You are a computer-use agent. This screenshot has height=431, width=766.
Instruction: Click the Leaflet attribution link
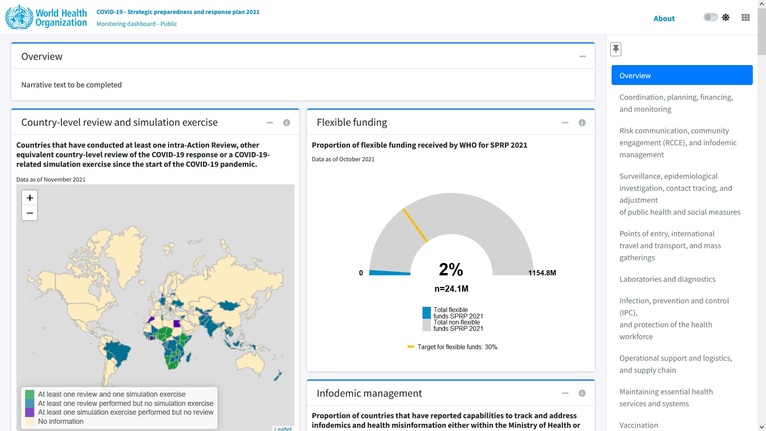(x=283, y=429)
